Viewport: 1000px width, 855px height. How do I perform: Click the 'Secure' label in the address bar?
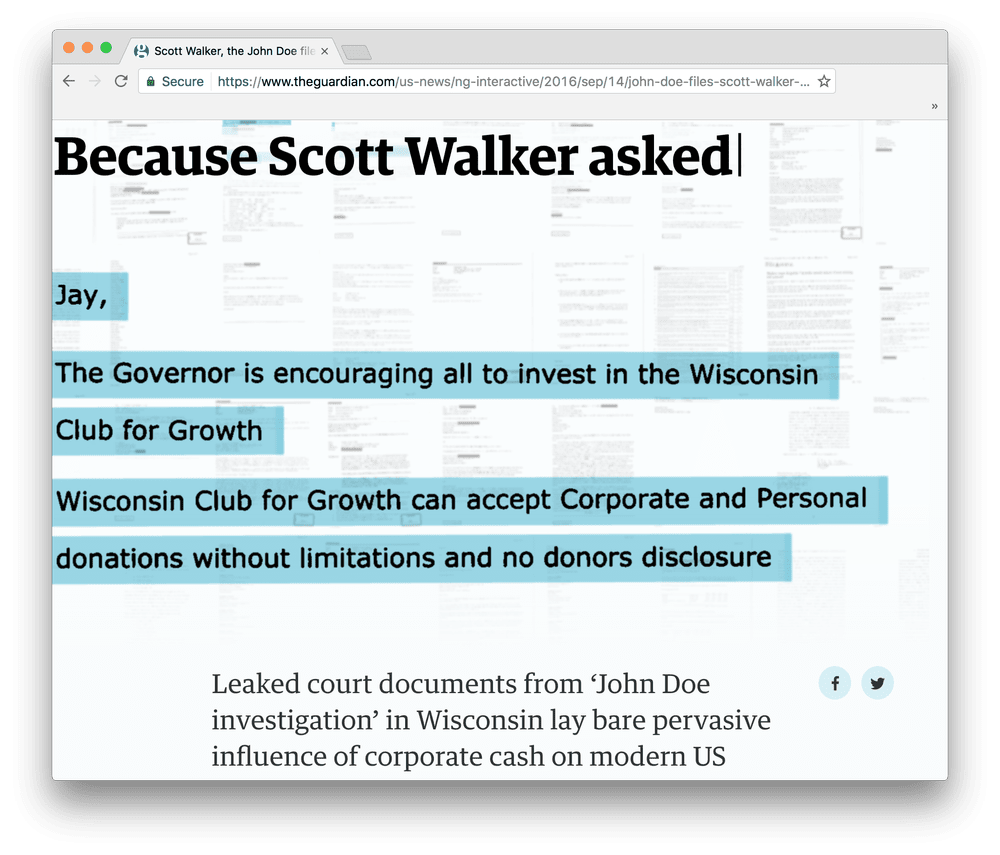pyautogui.click(x=182, y=82)
